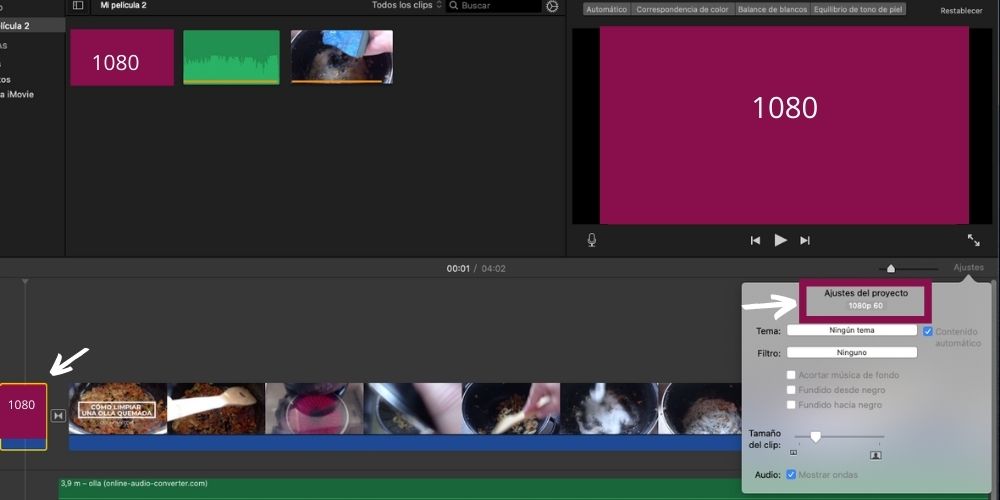Select the green audio clip thumbnail
The height and width of the screenshot is (500, 1000).
231,56
